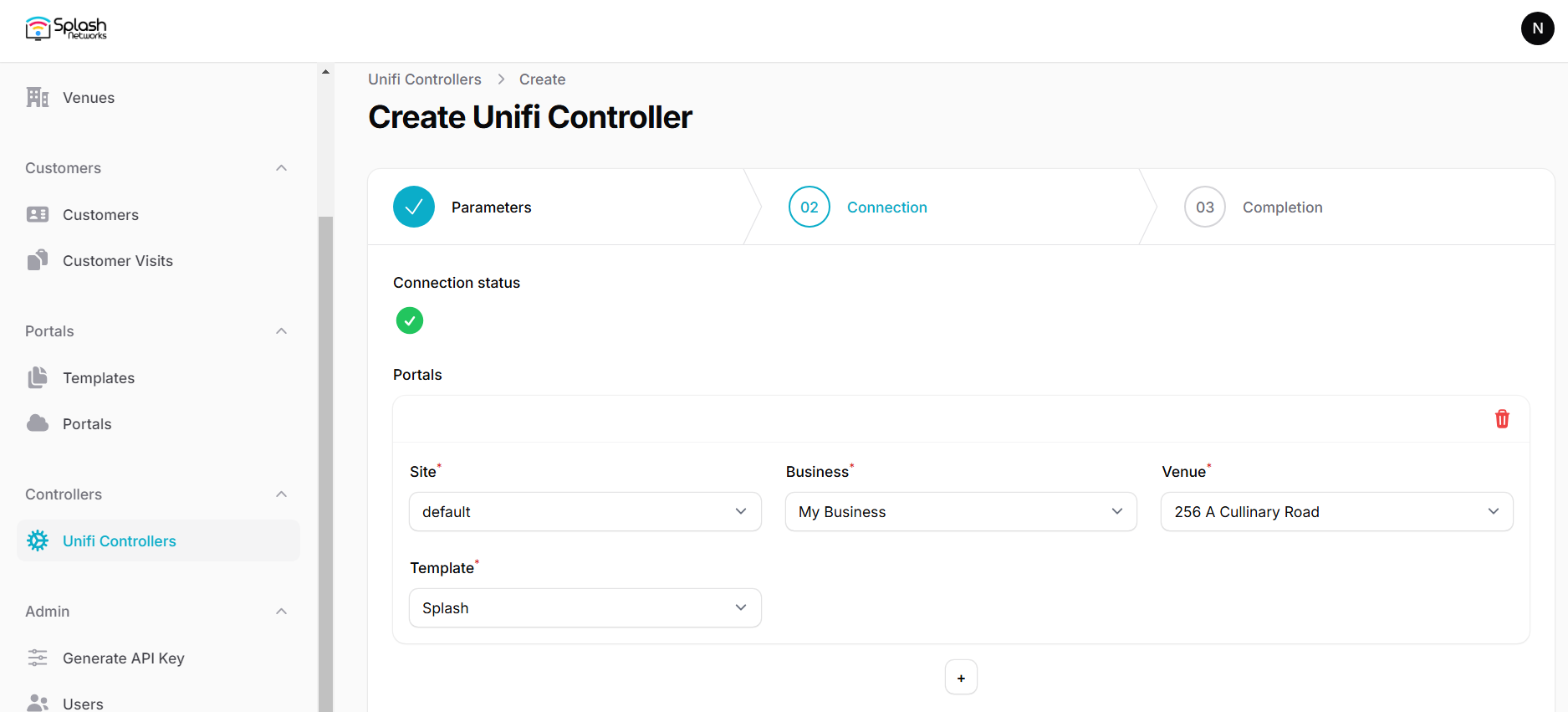Open Venues in the sidebar
1568x712 pixels.
coord(158,98)
